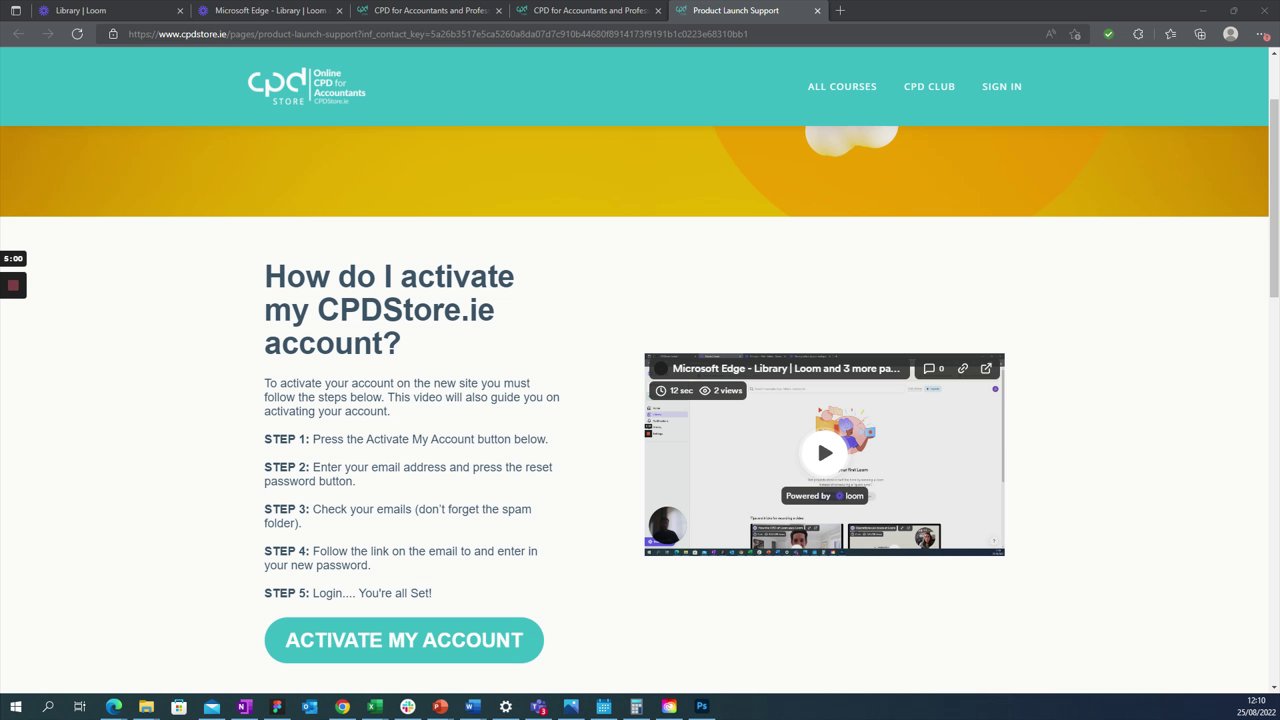
Task: Switch to second CPD for Accountants tab
Action: click(589, 10)
